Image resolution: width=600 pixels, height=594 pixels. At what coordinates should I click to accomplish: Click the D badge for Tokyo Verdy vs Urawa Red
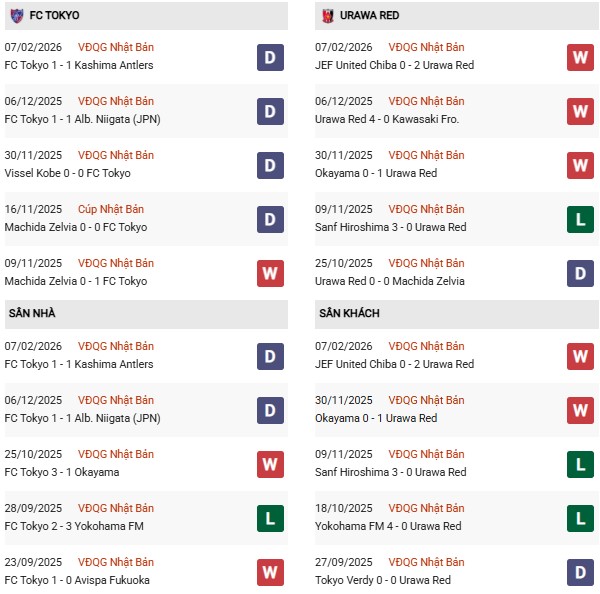[x=580, y=572]
